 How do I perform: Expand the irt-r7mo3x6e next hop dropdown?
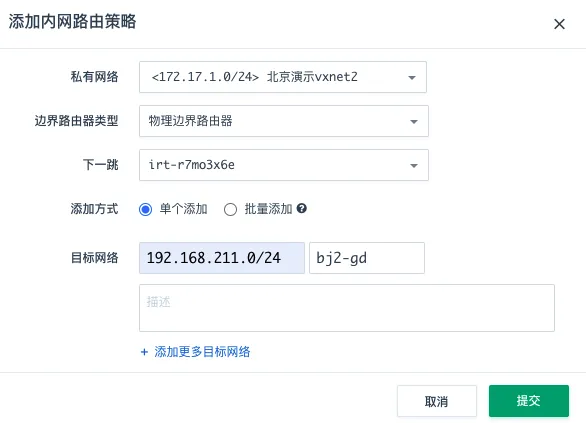tap(284, 165)
